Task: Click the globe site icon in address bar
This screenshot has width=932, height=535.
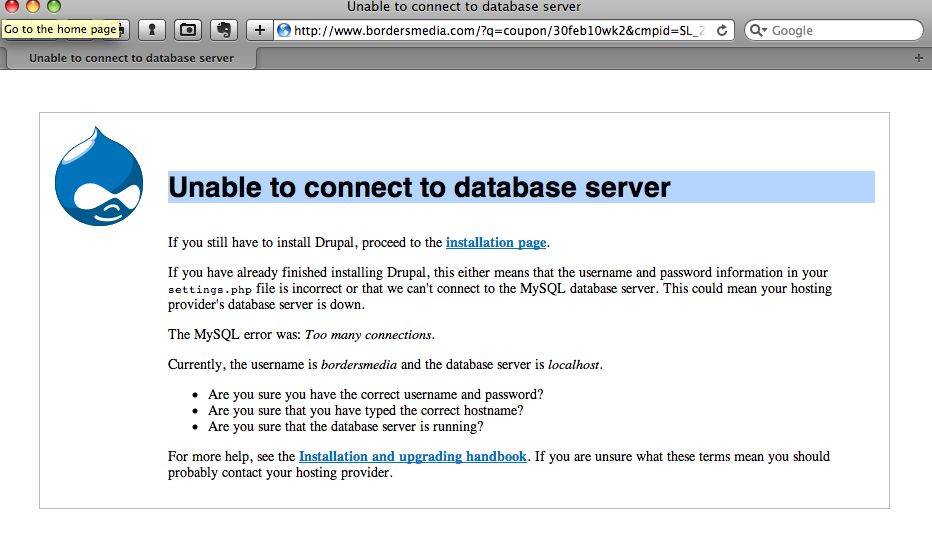Action: (284, 30)
